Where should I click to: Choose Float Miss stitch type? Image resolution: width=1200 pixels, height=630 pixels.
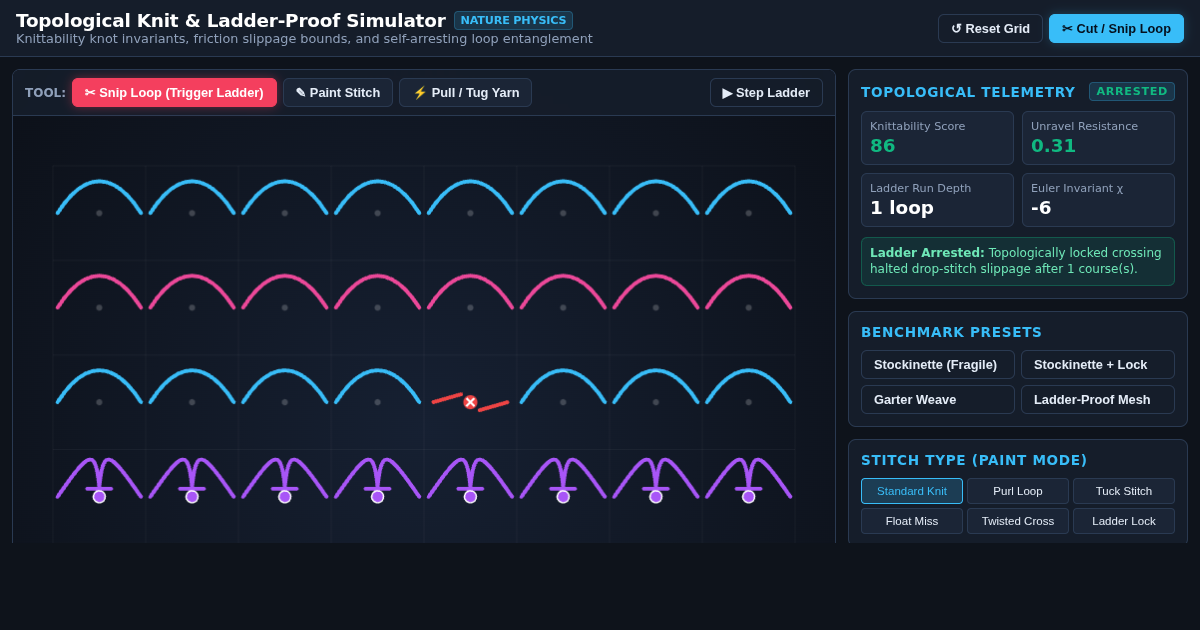click(912, 521)
